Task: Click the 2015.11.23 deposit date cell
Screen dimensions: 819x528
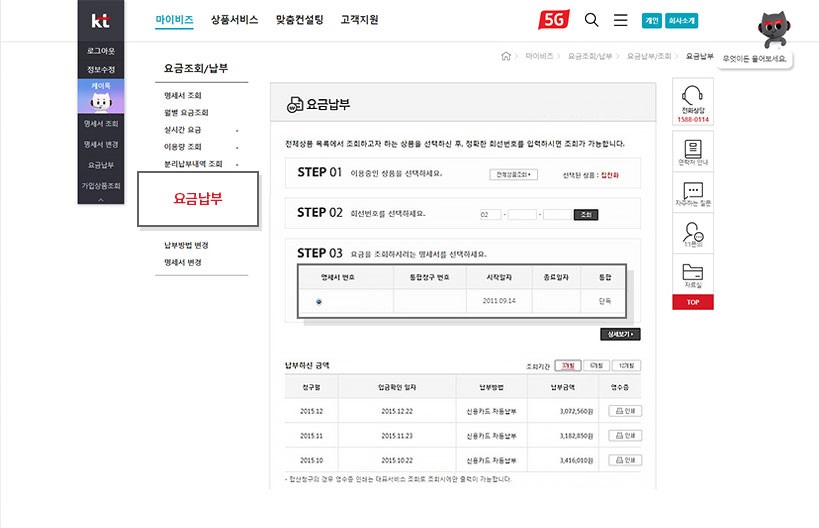Action: tap(397, 436)
